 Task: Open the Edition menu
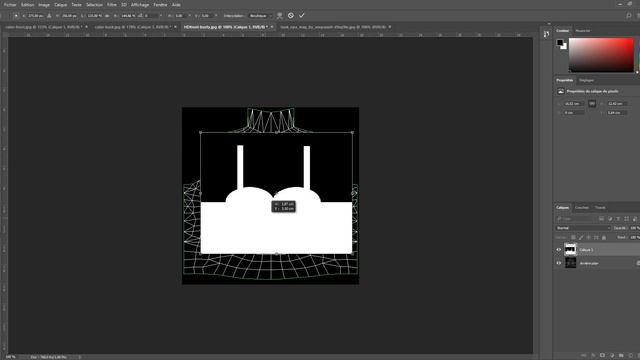click(x=27, y=5)
